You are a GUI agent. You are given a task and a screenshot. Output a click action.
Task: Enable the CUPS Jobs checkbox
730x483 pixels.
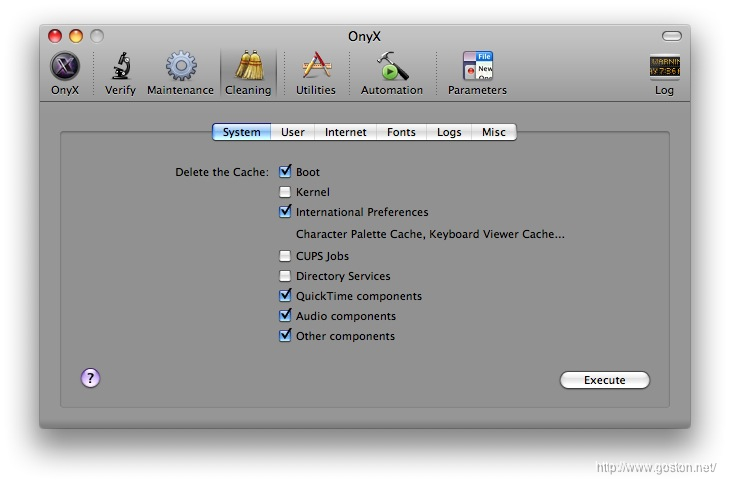click(285, 256)
